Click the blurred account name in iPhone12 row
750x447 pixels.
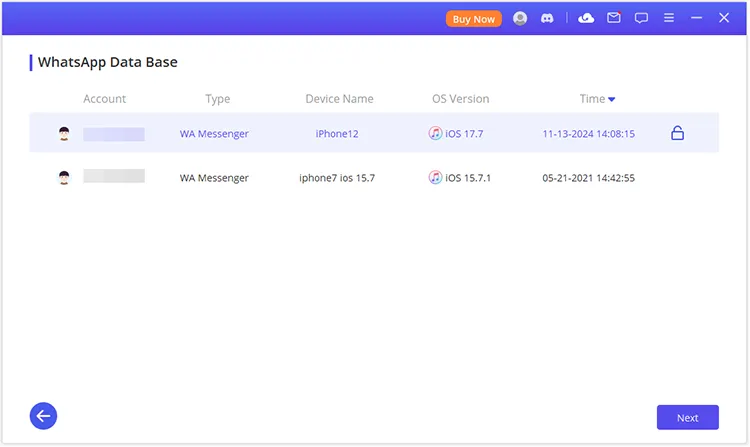coord(114,134)
